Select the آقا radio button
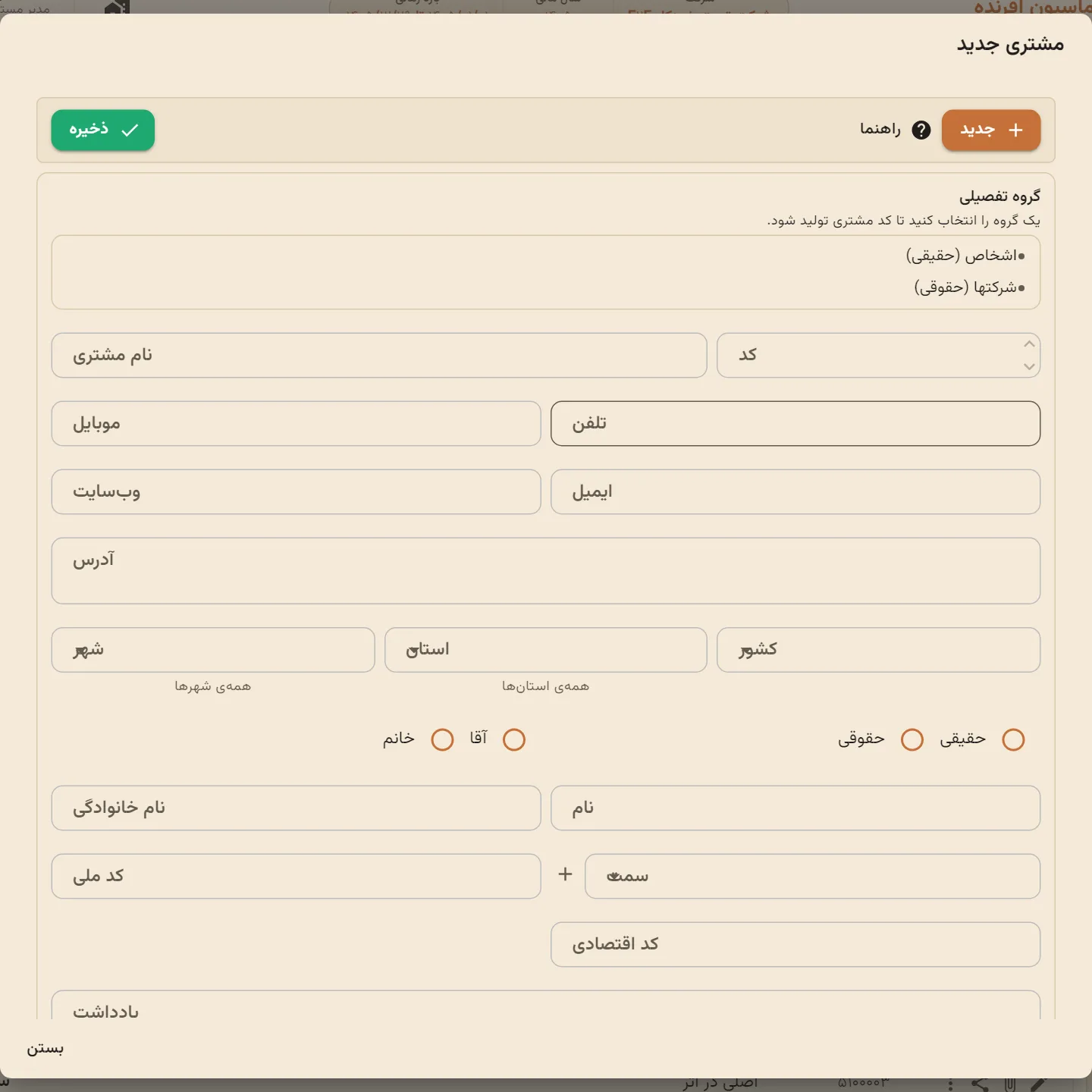Image resolution: width=1092 pixels, height=1092 pixels. 514,739
